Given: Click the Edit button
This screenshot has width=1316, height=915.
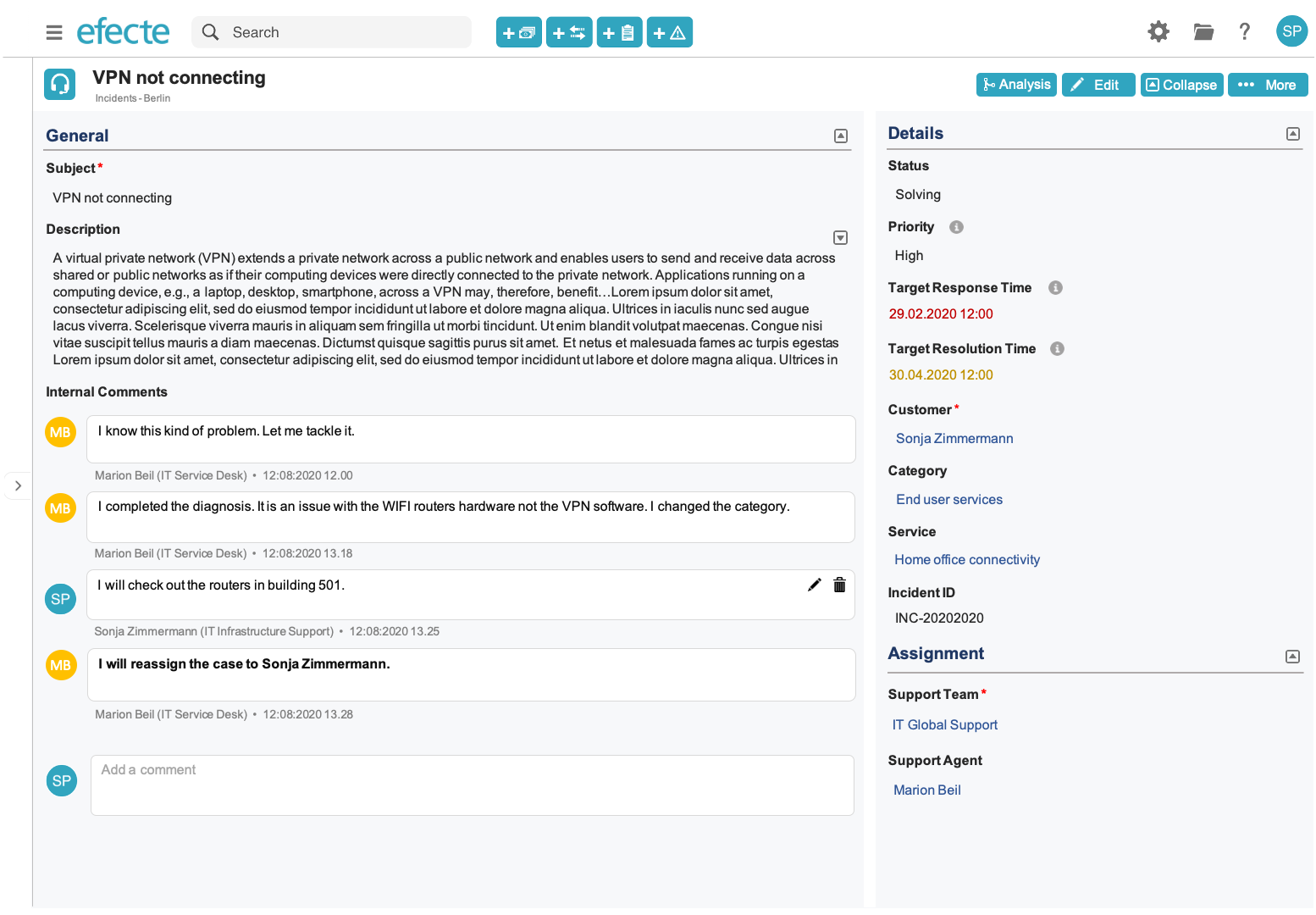Looking at the screenshot, I should (x=1098, y=85).
